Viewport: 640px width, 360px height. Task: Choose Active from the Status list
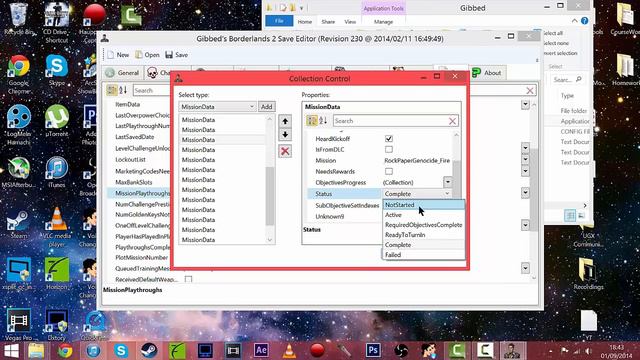(424, 215)
